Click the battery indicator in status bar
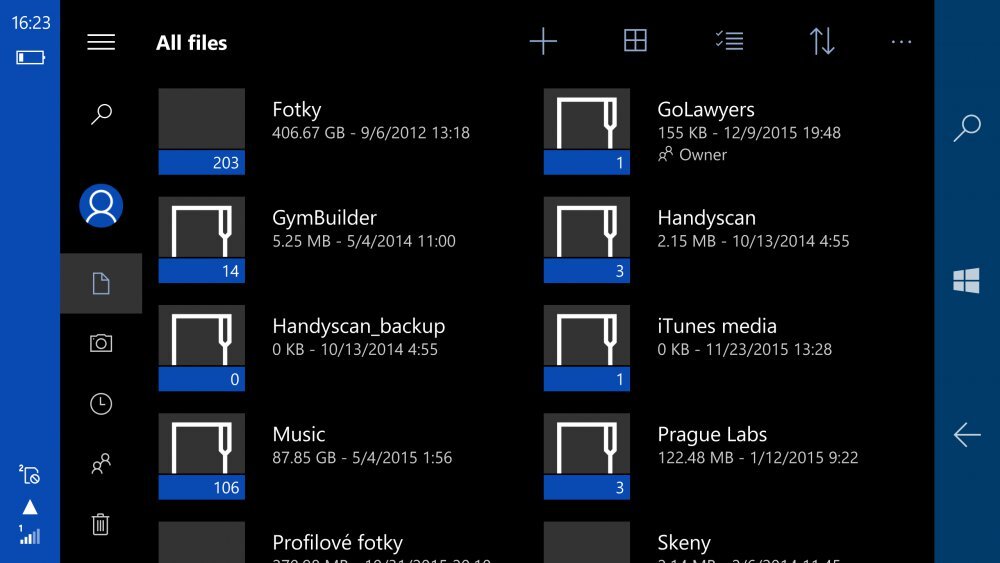The width and height of the screenshot is (1000, 563). (x=30, y=57)
